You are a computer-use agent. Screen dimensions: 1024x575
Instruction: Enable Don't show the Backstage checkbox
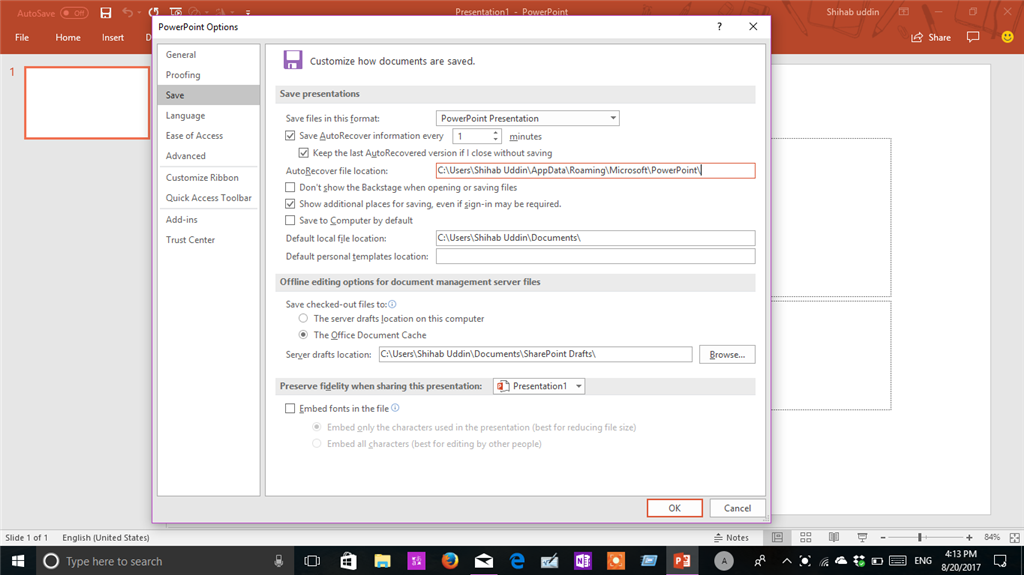pyautogui.click(x=290, y=187)
